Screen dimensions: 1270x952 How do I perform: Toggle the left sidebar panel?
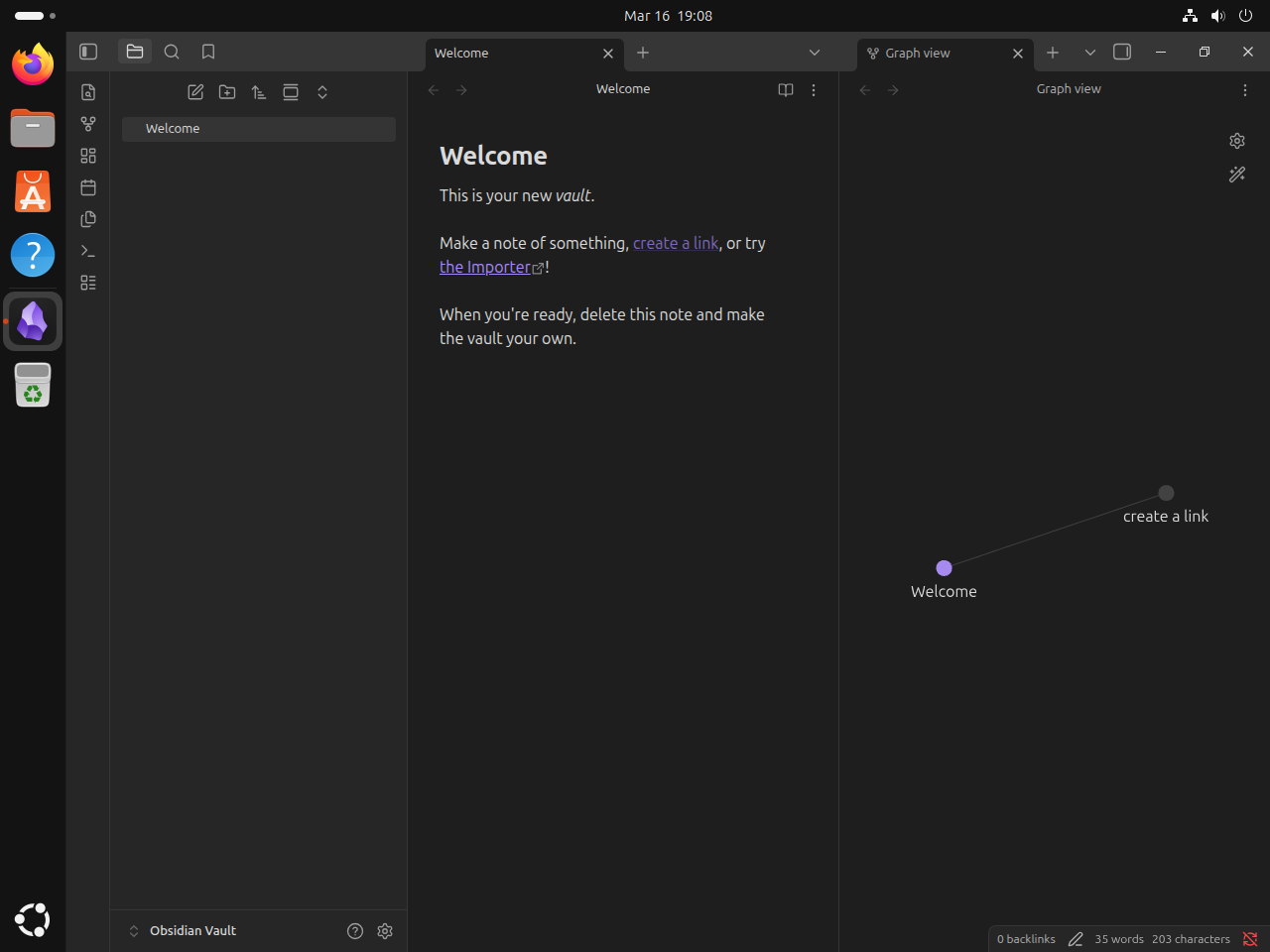tap(87, 52)
